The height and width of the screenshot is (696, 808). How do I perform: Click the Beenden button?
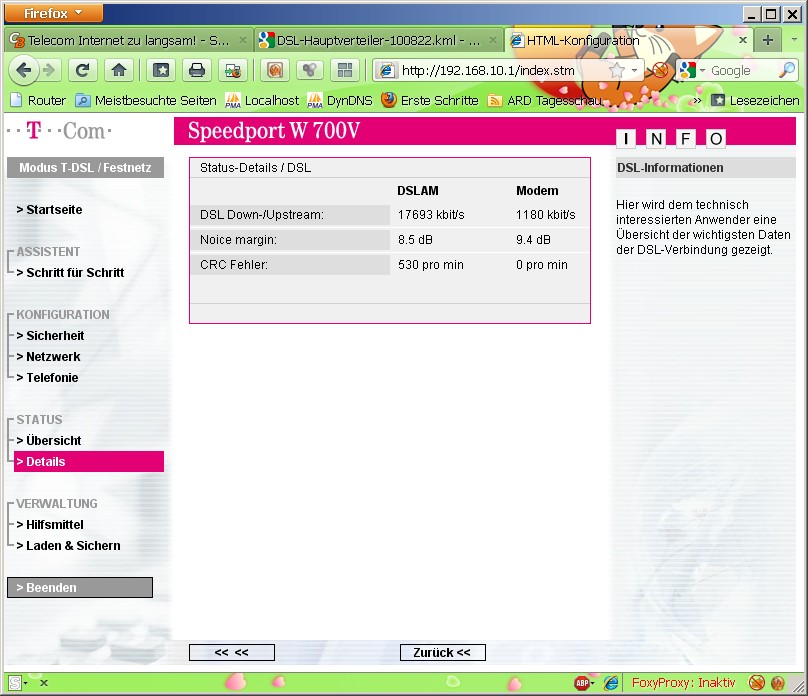tap(80, 588)
